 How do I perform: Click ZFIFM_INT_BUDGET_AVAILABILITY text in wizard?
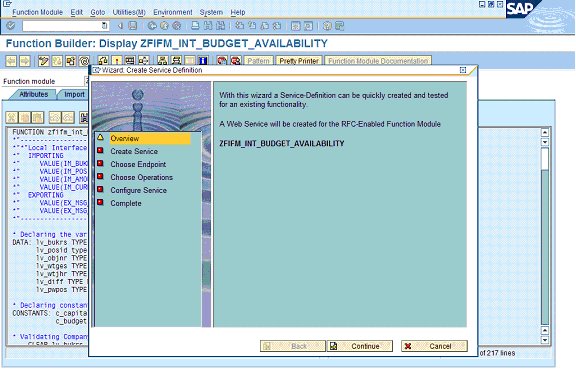click(x=282, y=143)
